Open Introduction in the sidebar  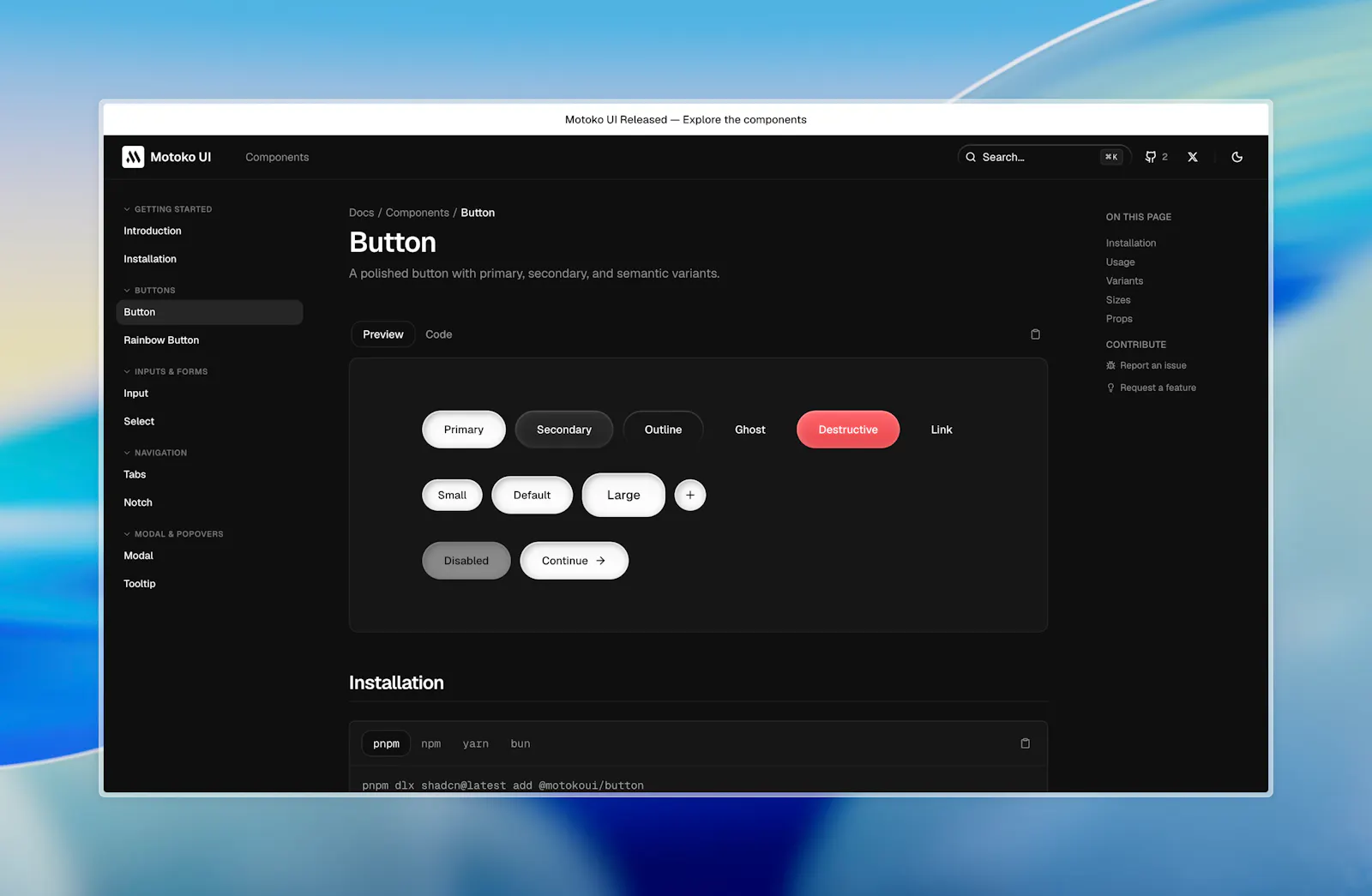pyautogui.click(x=153, y=231)
